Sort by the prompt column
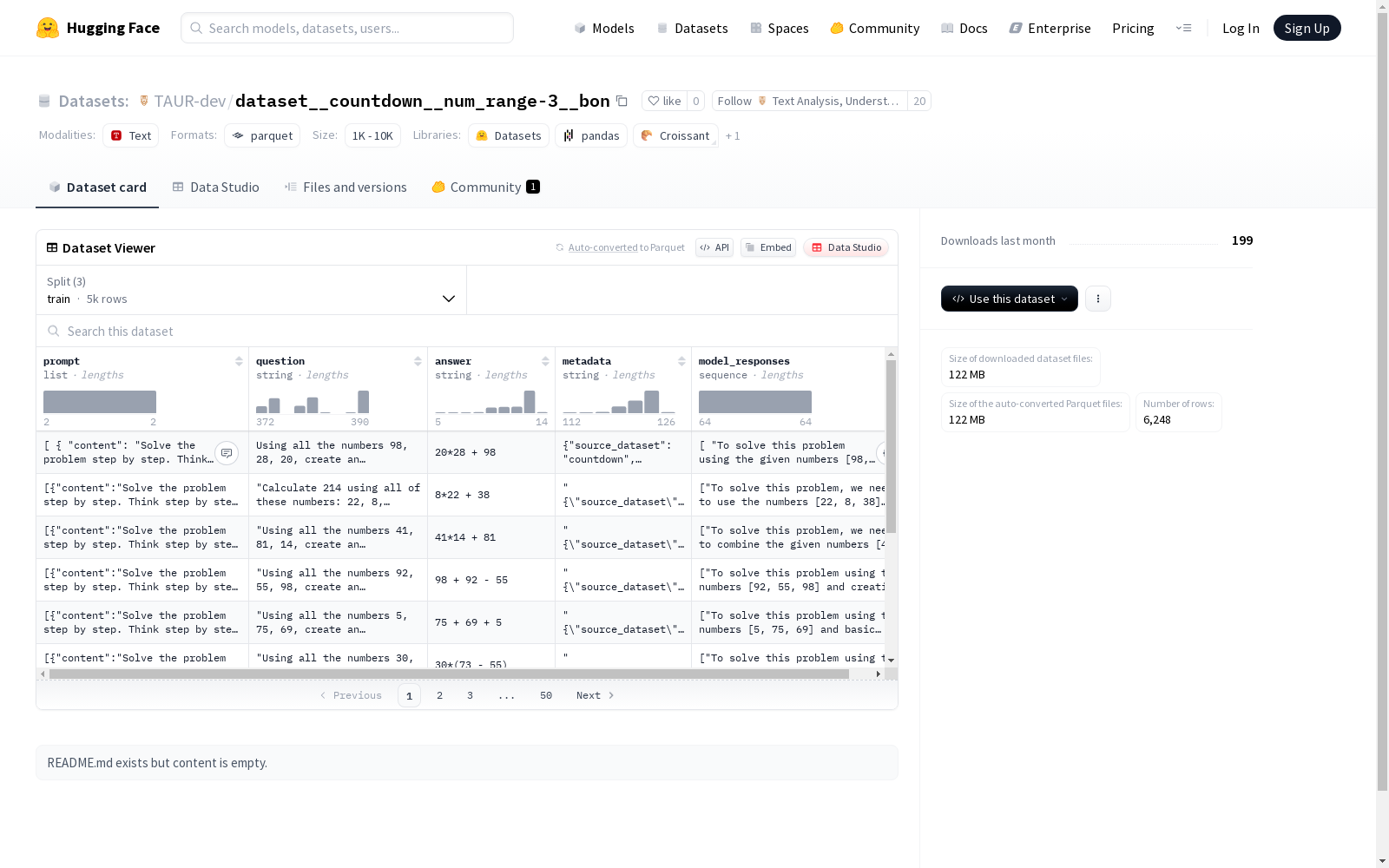Screen dimensions: 1389x868 pyautogui.click(x=239, y=361)
